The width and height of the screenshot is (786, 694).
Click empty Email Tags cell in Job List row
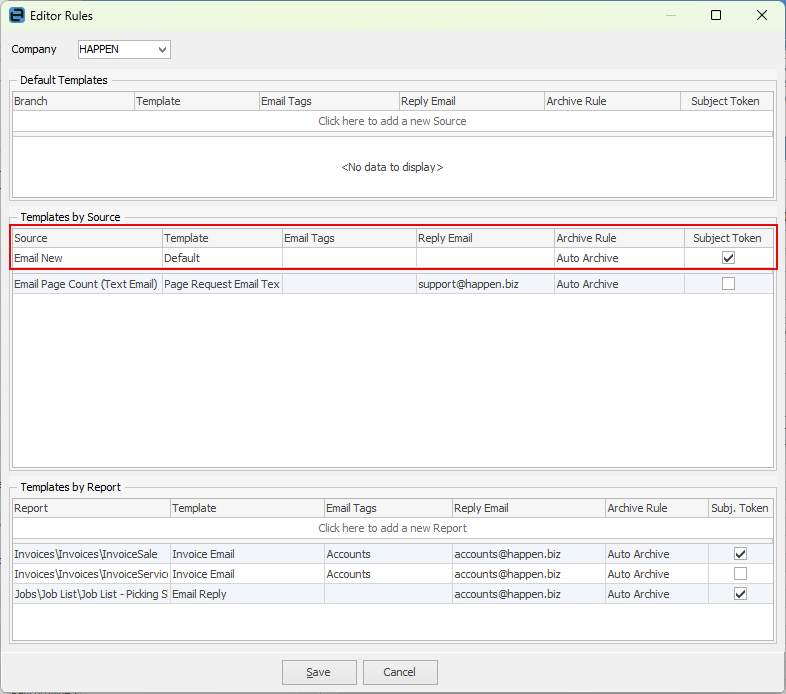388,594
